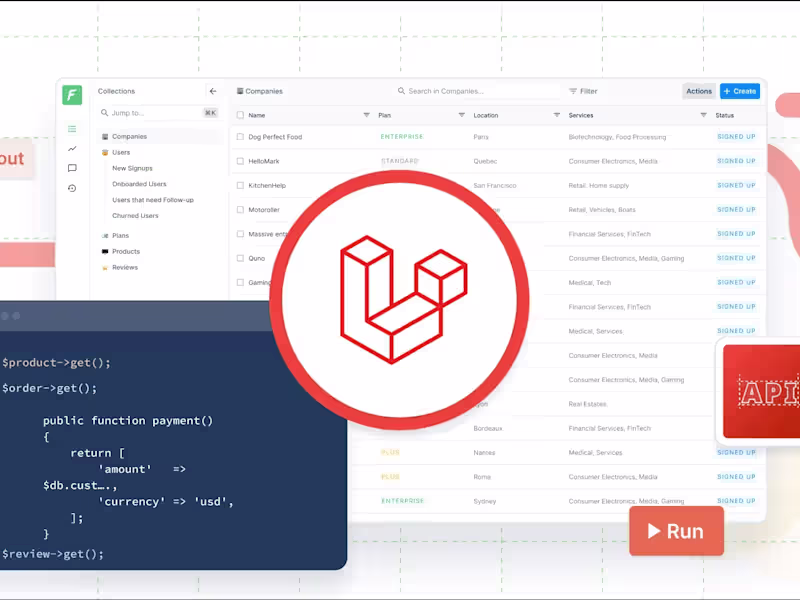Viewport: 800px width, 600px height.
Task: Select the analytics chart icon in the sidebar
Action: point(72,149)
